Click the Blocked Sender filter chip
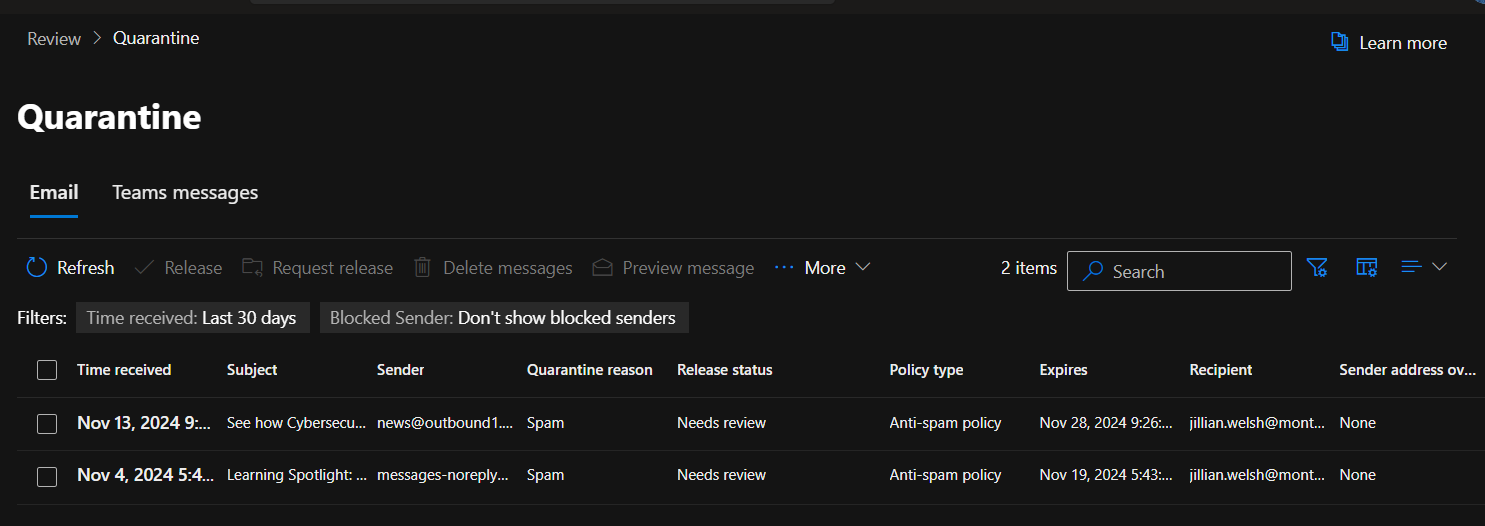 click(x=503, y=318)
